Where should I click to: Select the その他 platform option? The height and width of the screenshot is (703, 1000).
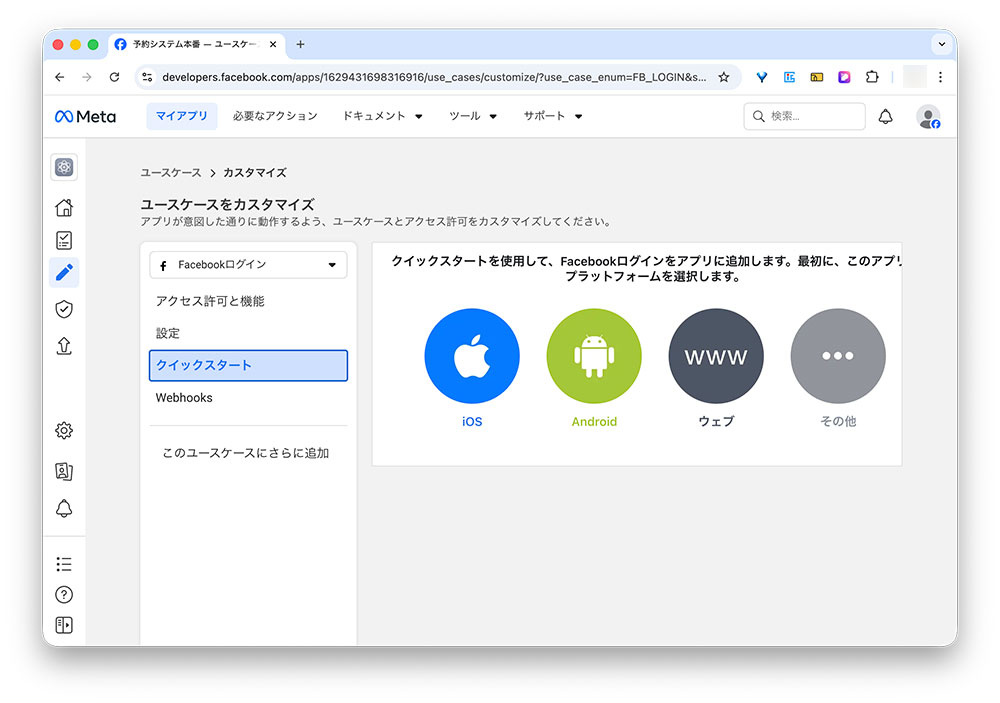click(x=838, y=355)
